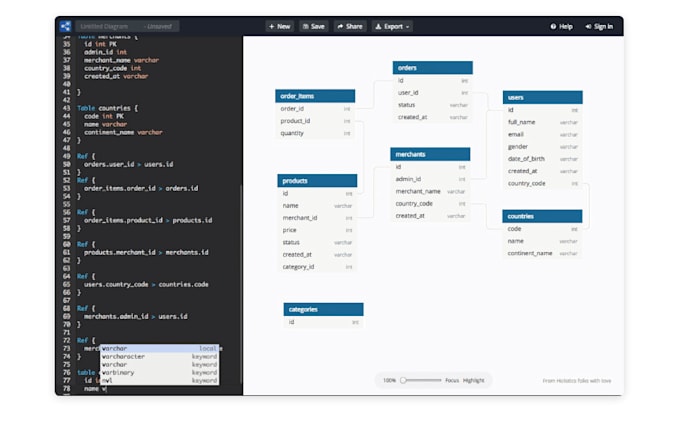Select the orders table header
This screenshot has width=680, height=422.
point(432,68)
